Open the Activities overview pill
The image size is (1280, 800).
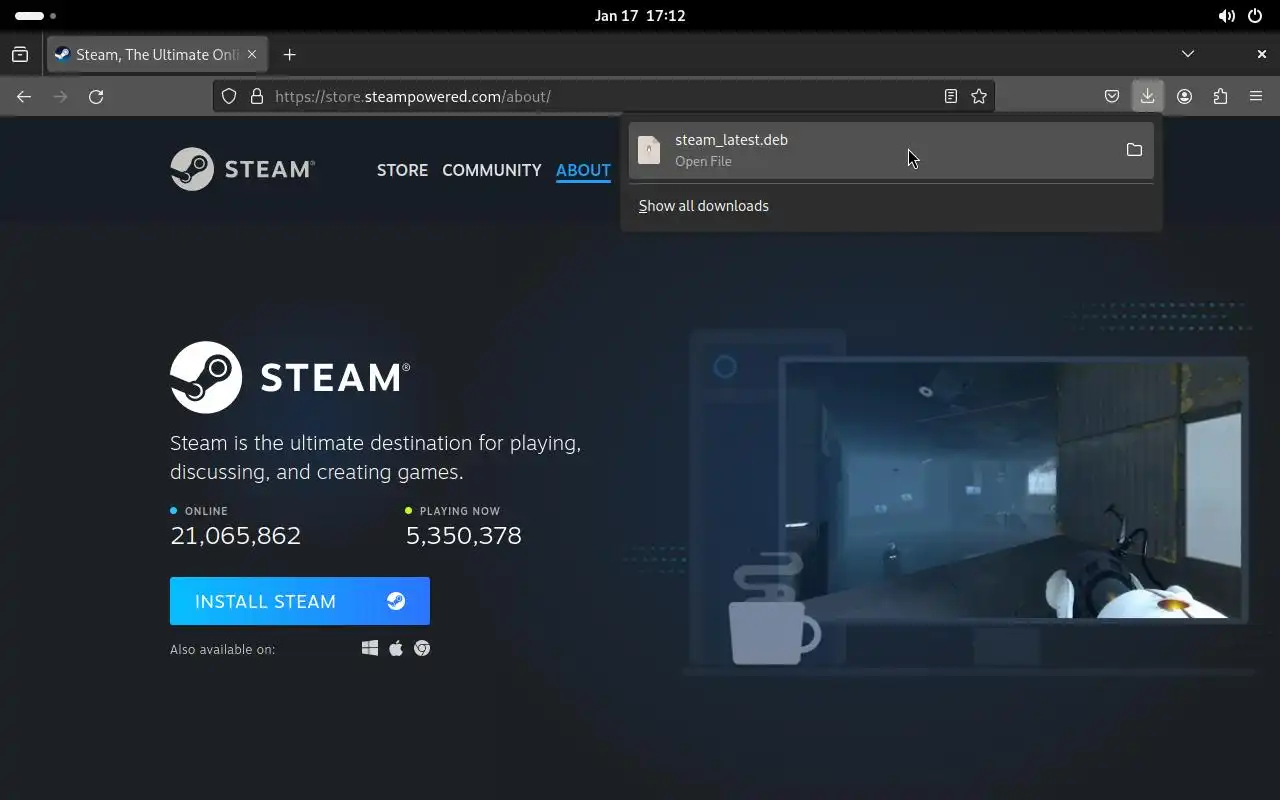36,15
